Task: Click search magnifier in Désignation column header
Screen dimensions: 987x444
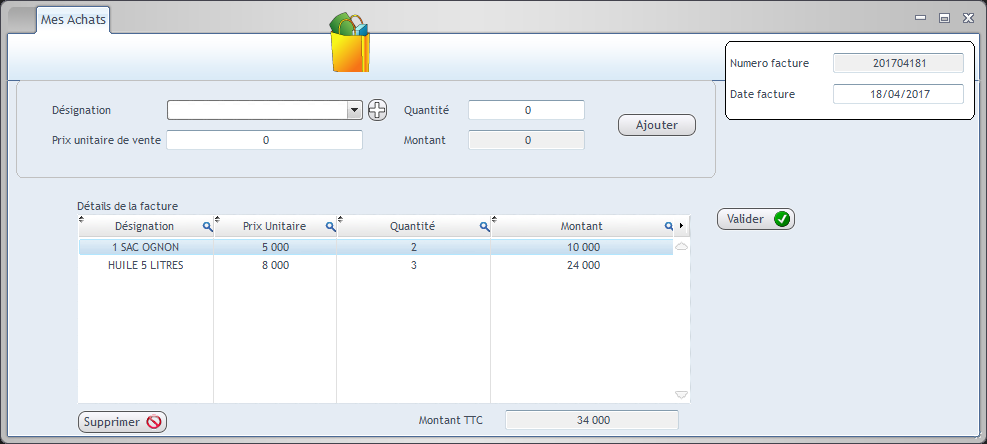Action: tap(207, 227)
